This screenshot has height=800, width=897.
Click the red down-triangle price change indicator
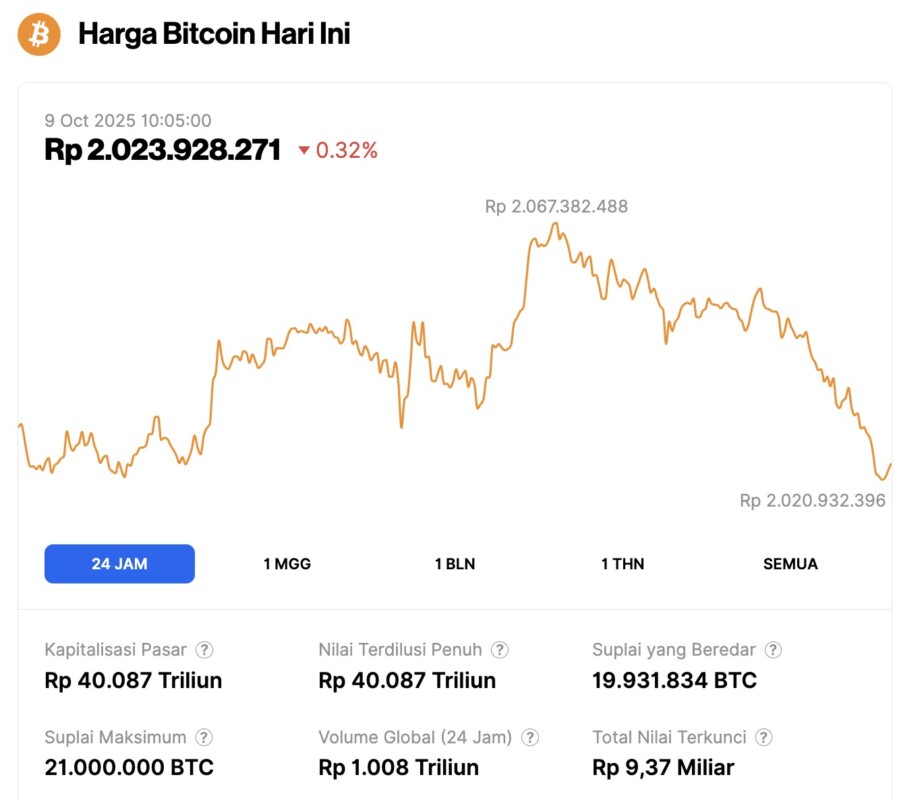pyautogui.click(x=304, y=151)
